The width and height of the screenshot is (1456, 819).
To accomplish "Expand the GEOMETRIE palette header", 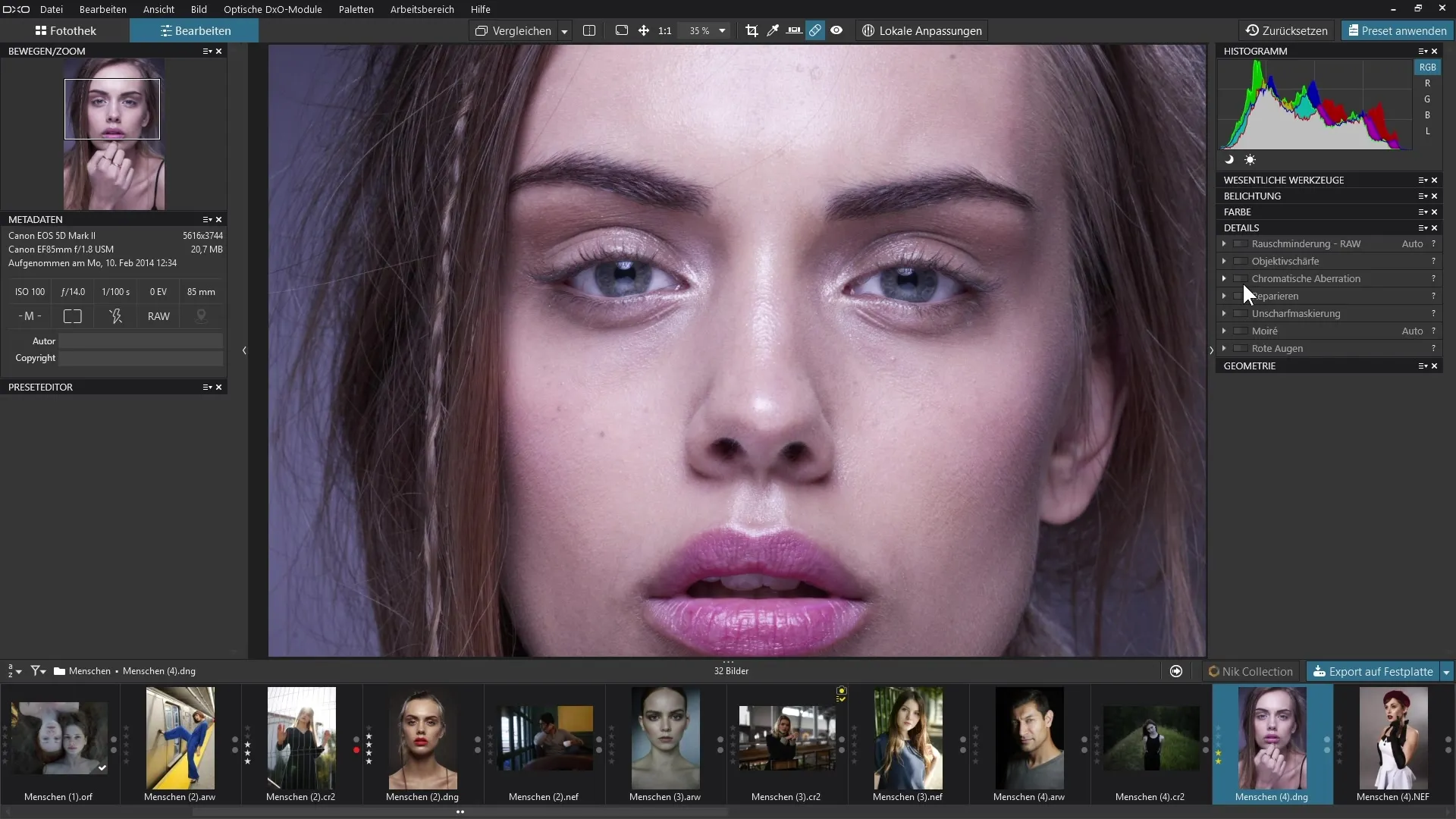I will coord(1329,366).
